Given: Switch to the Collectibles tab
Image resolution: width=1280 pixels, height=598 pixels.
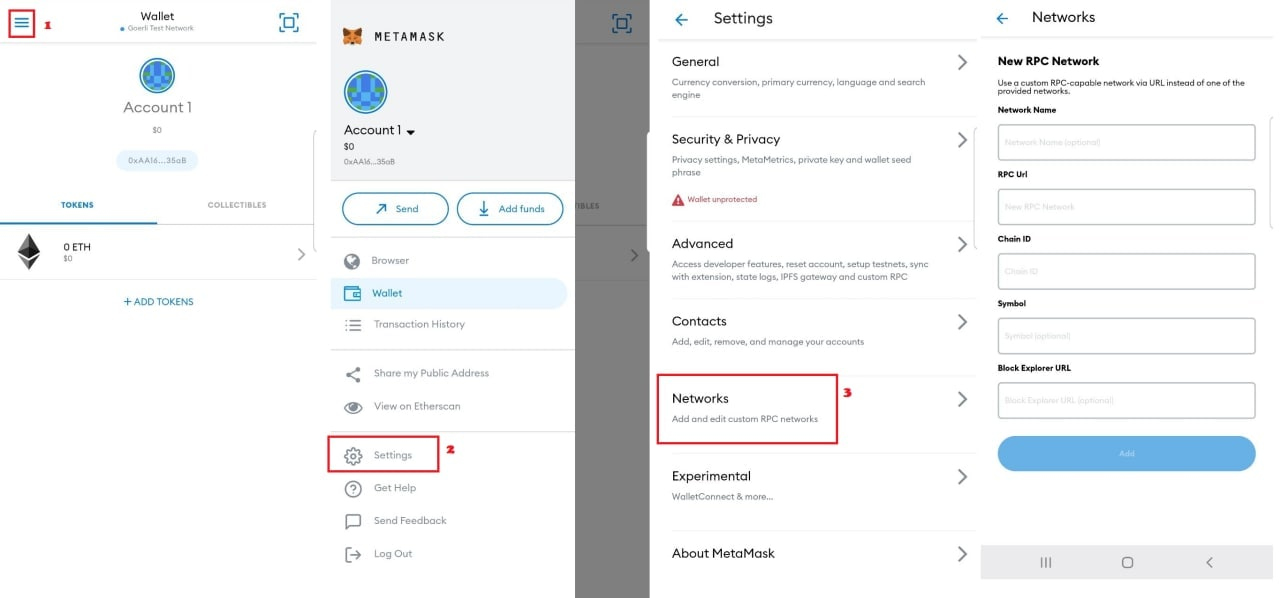Looking at the screenshot, I should point(237,205).
